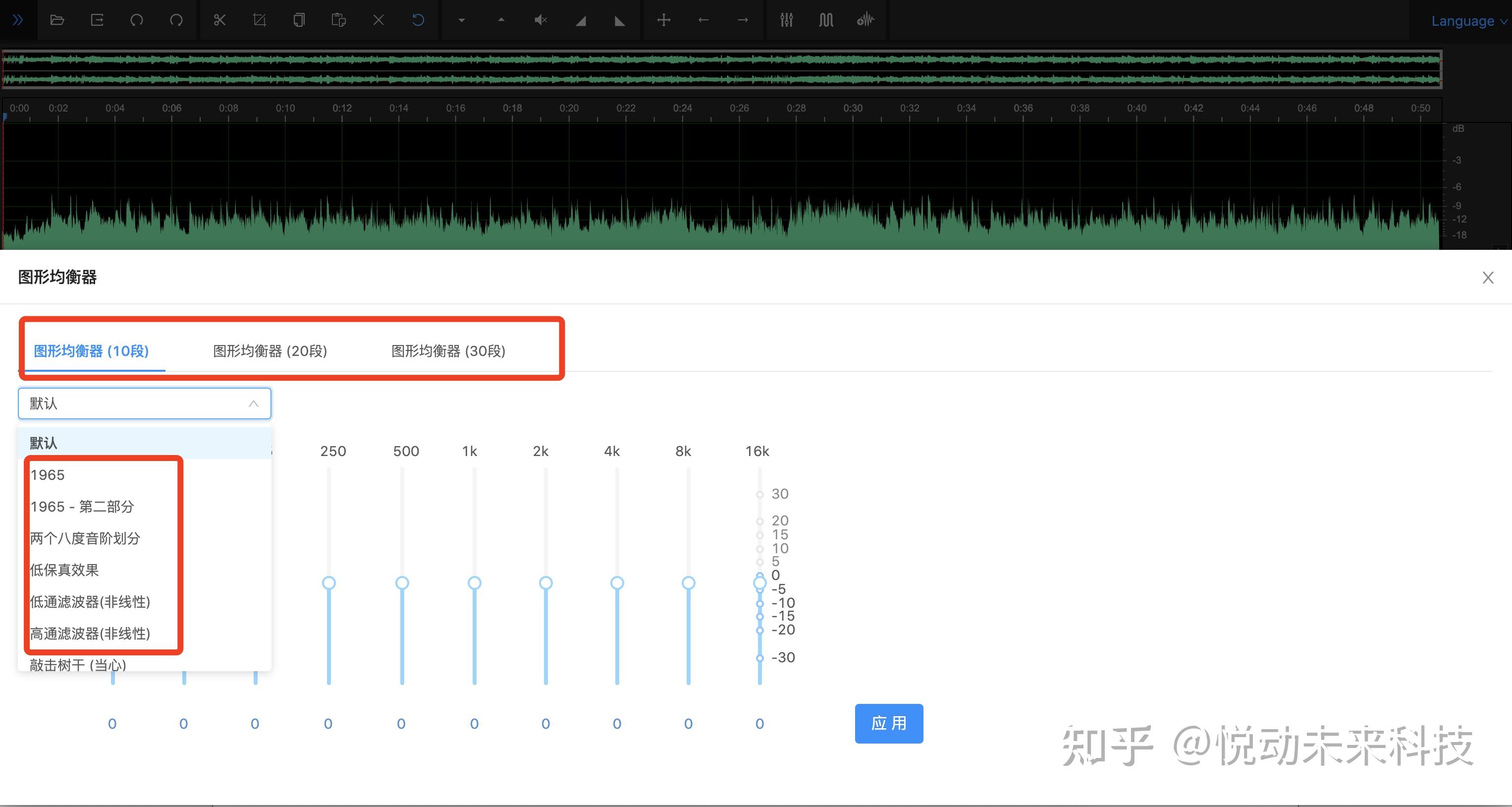Switch to 图形均衡器 (20段) tab
Viewport: 1512px width, 807px height.
point(270,351)
